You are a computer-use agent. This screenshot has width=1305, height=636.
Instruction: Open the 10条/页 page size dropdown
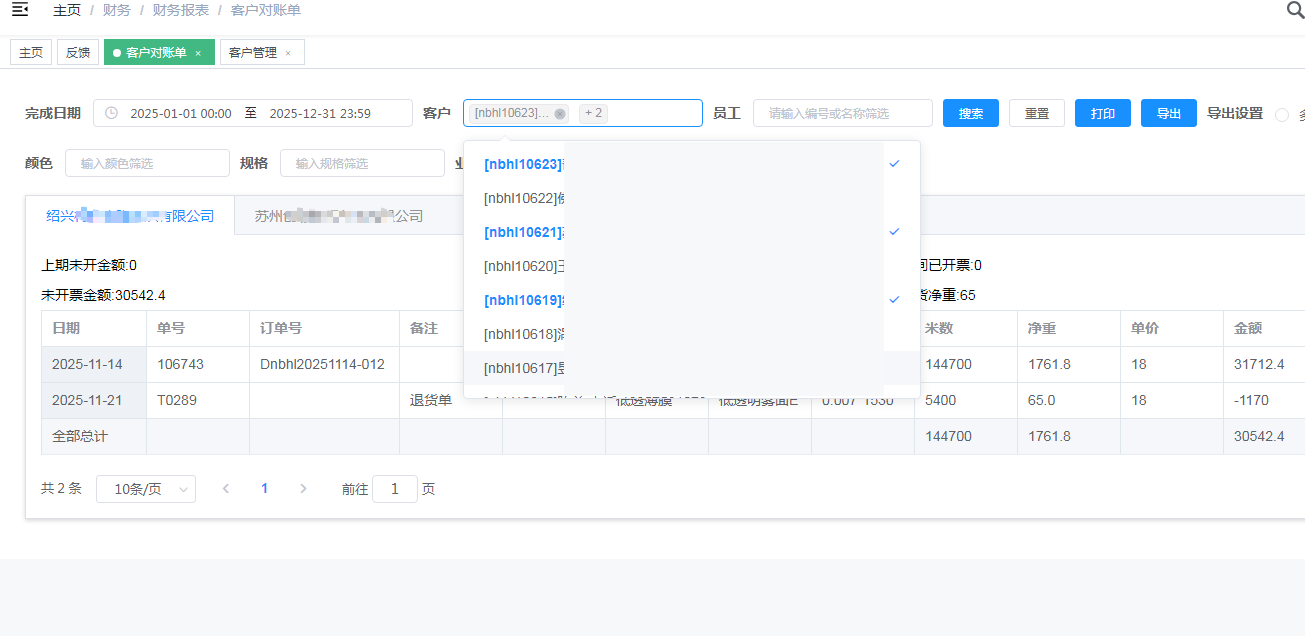[x=146, y=489]
